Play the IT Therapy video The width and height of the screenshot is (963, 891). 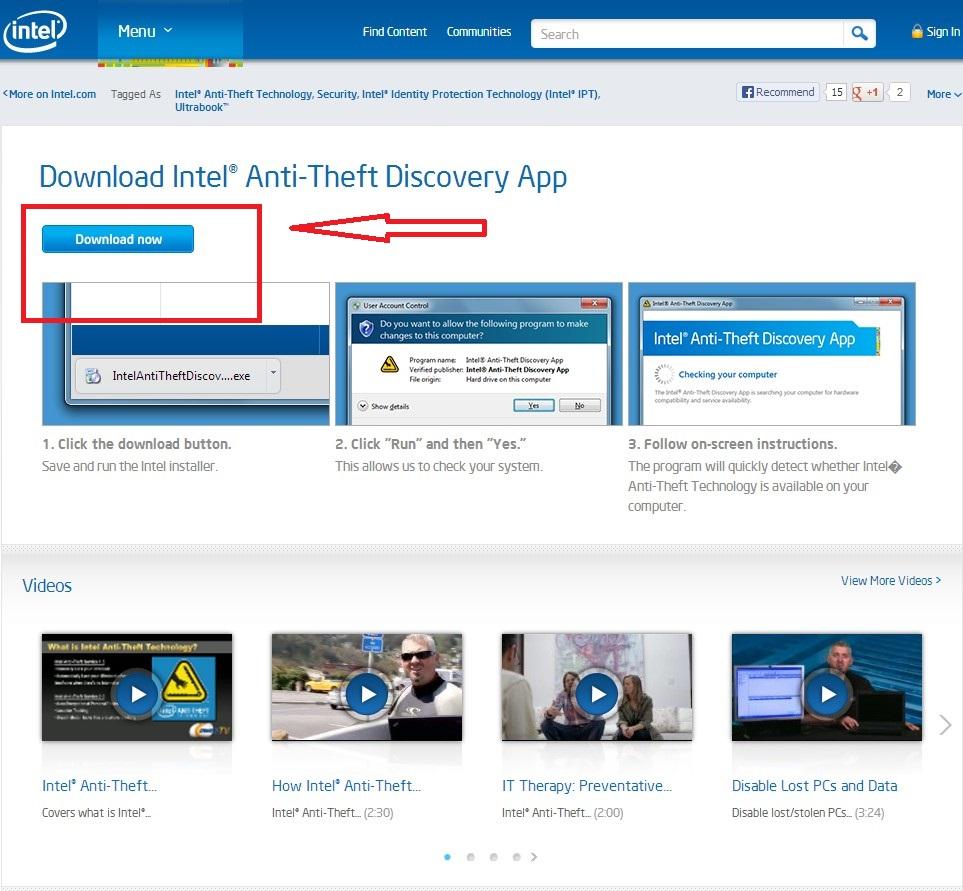pyautogui.click(x=597, y=693)
